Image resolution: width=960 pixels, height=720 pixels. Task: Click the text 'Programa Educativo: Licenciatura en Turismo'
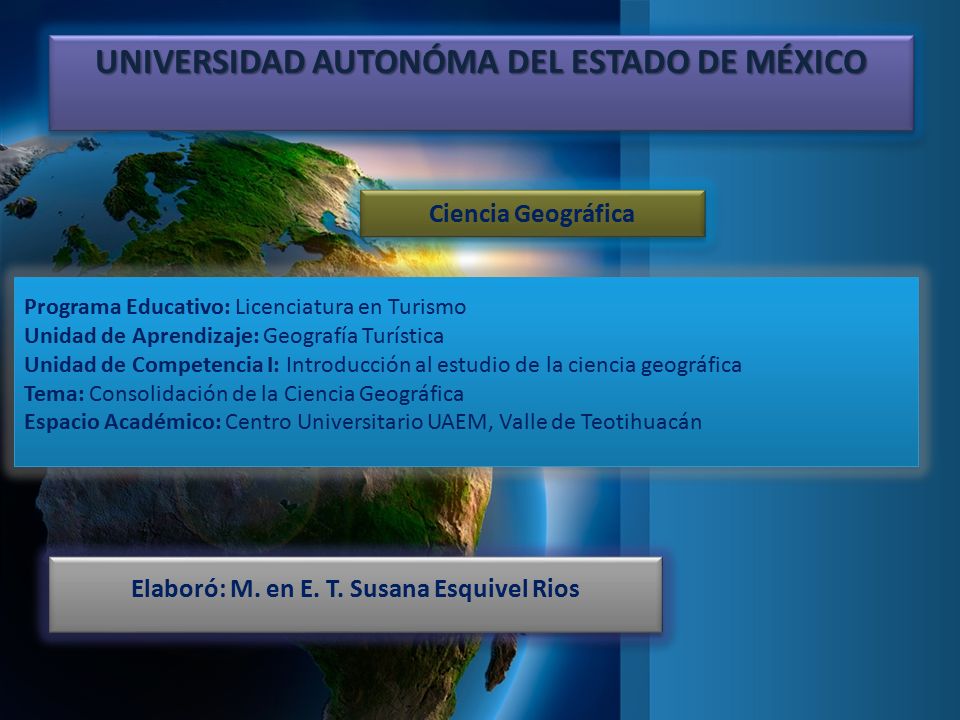coord(245,307)
